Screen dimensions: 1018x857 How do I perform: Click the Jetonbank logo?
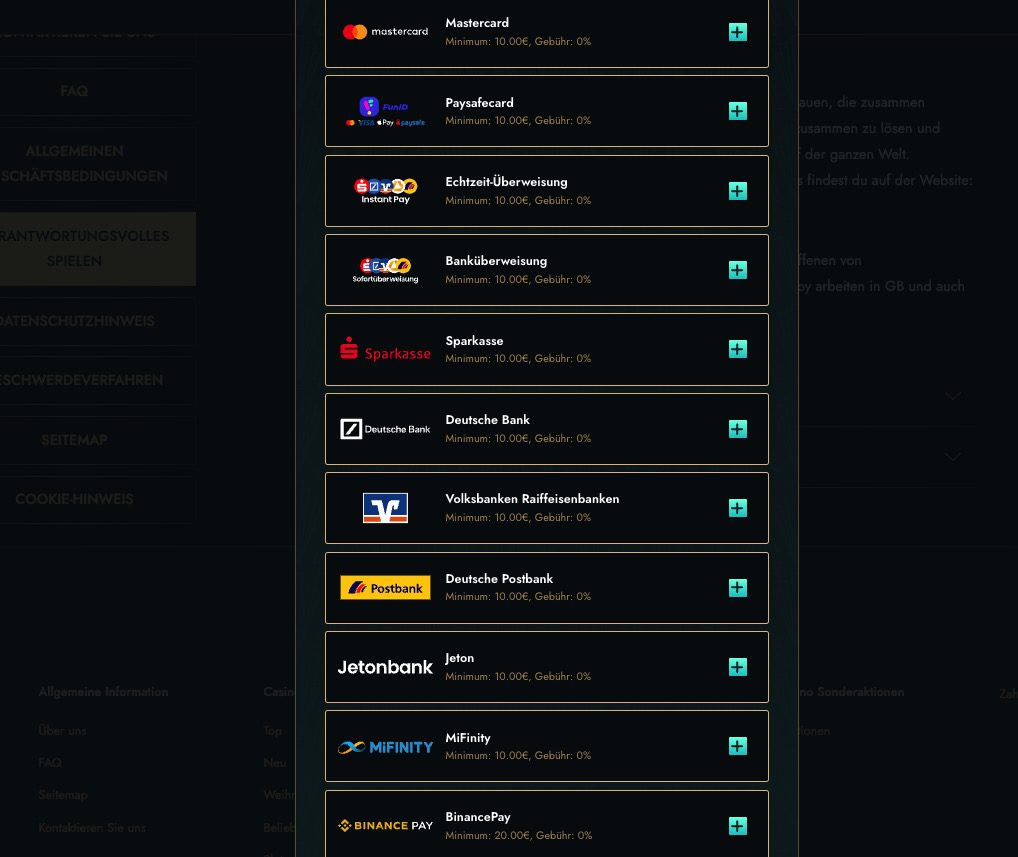pyautogui.click(x=385, y=667)
